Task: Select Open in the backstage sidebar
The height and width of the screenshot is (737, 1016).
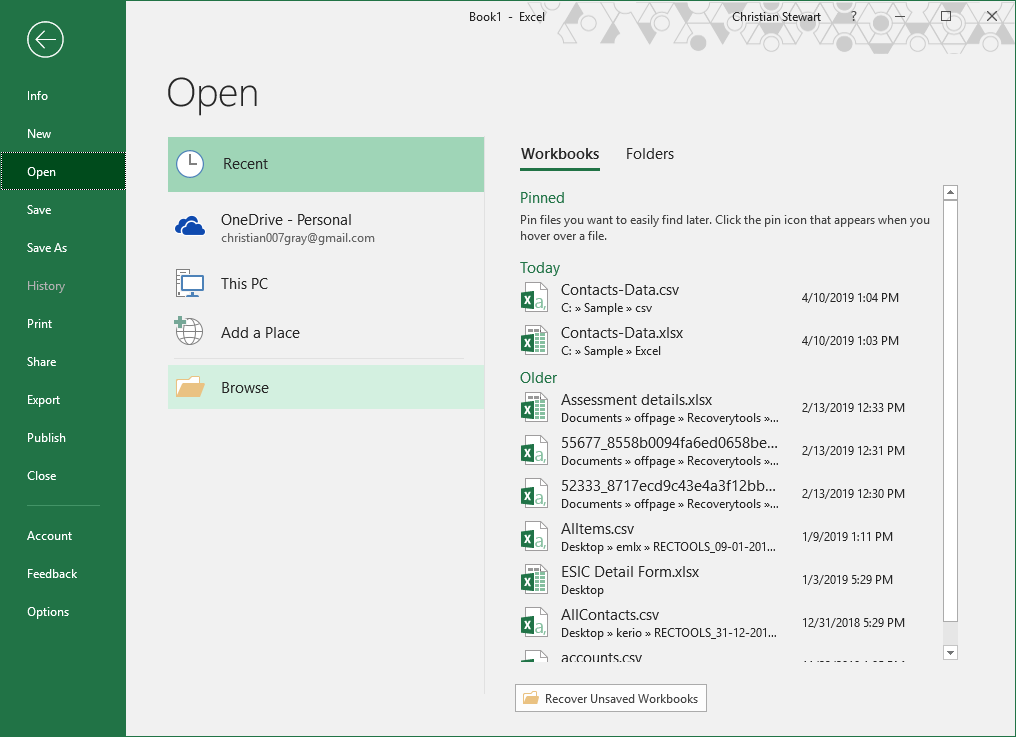Action: [63, 171]
